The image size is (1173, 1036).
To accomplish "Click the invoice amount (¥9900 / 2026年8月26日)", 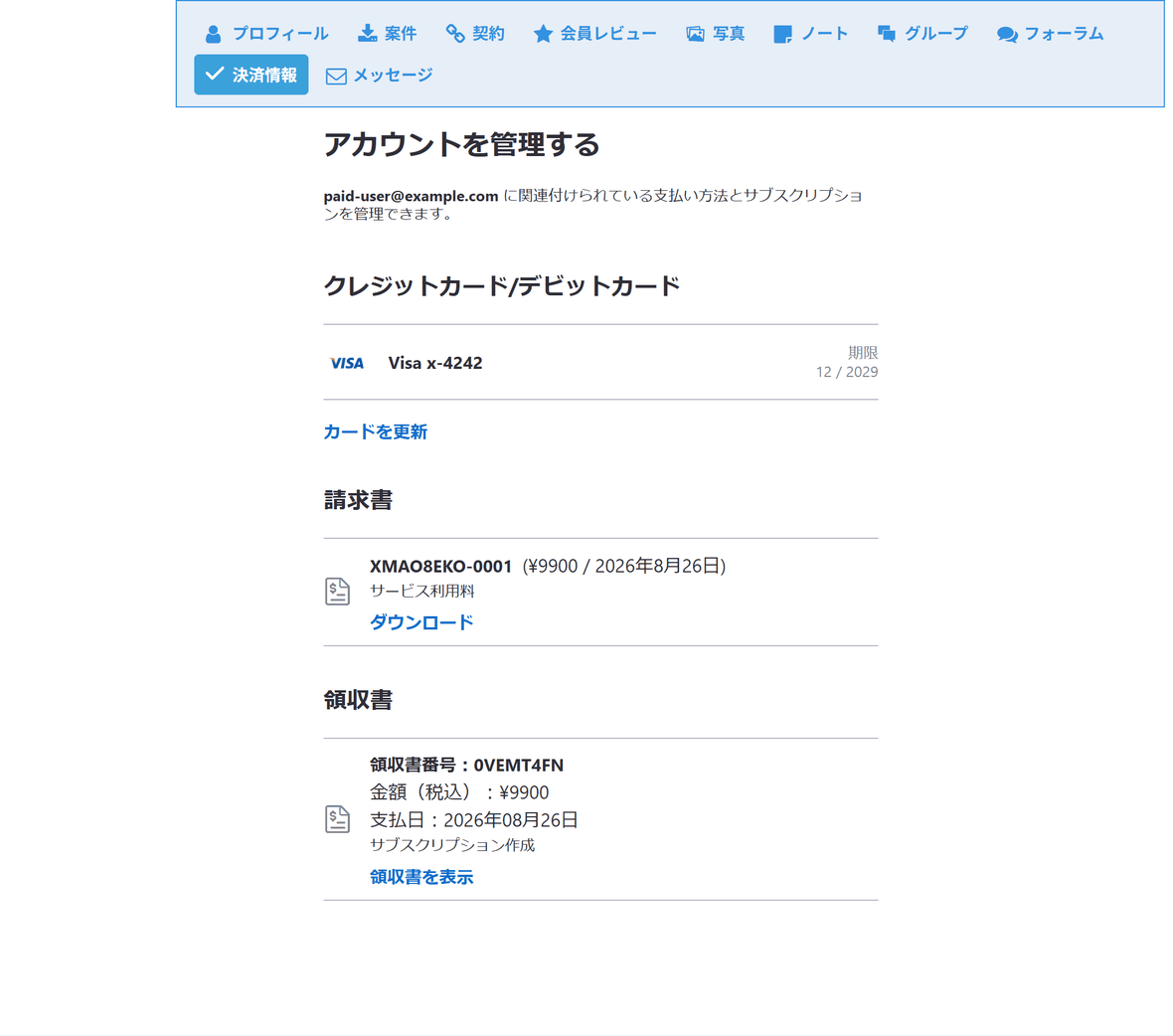I will coord(624,567).
